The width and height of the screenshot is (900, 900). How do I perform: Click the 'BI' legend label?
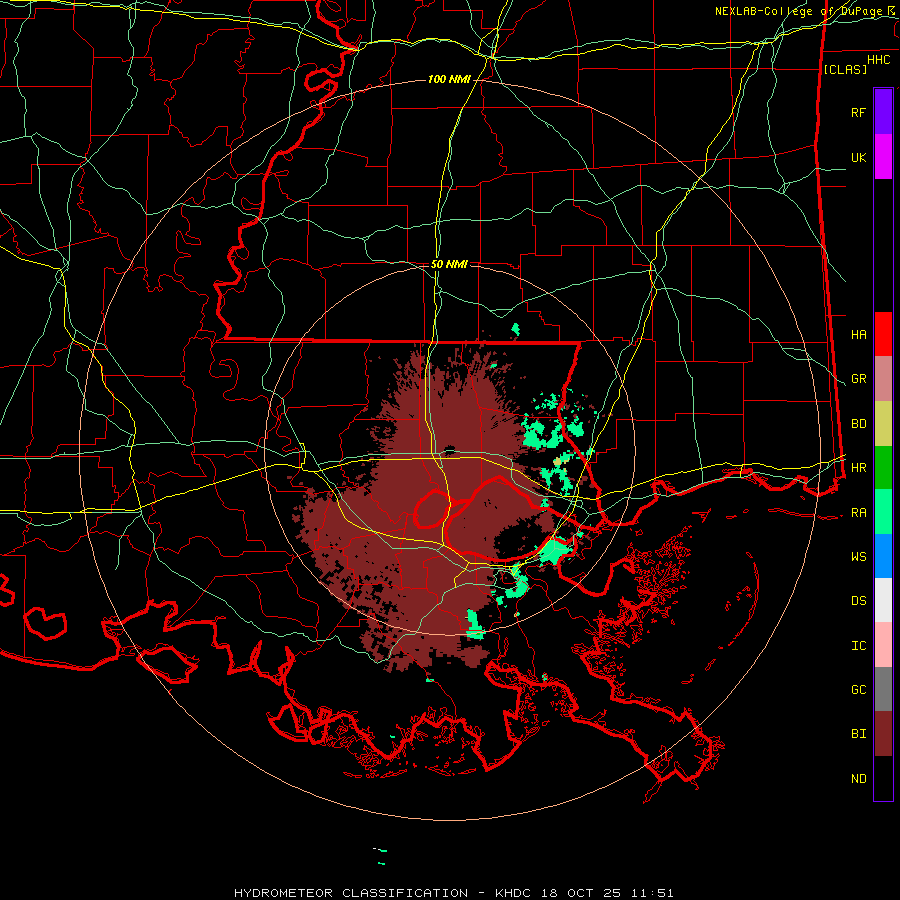(858, 734)
